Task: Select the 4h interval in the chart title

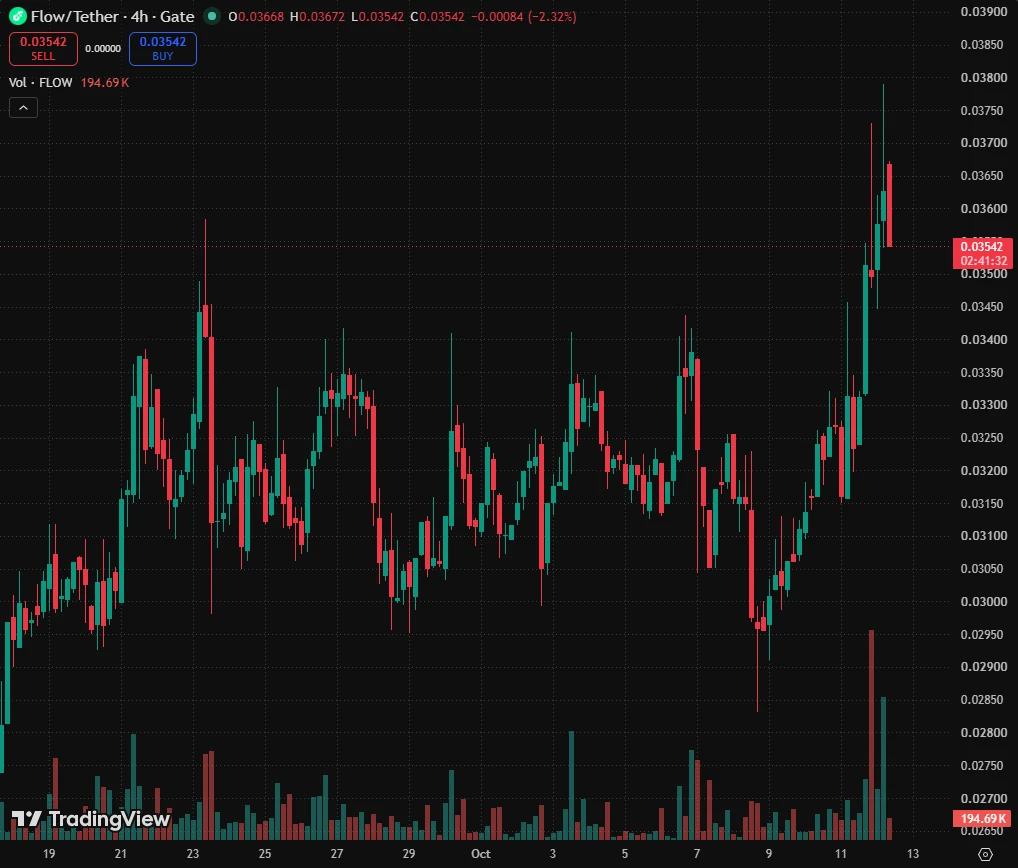Action: pos(140,16)
